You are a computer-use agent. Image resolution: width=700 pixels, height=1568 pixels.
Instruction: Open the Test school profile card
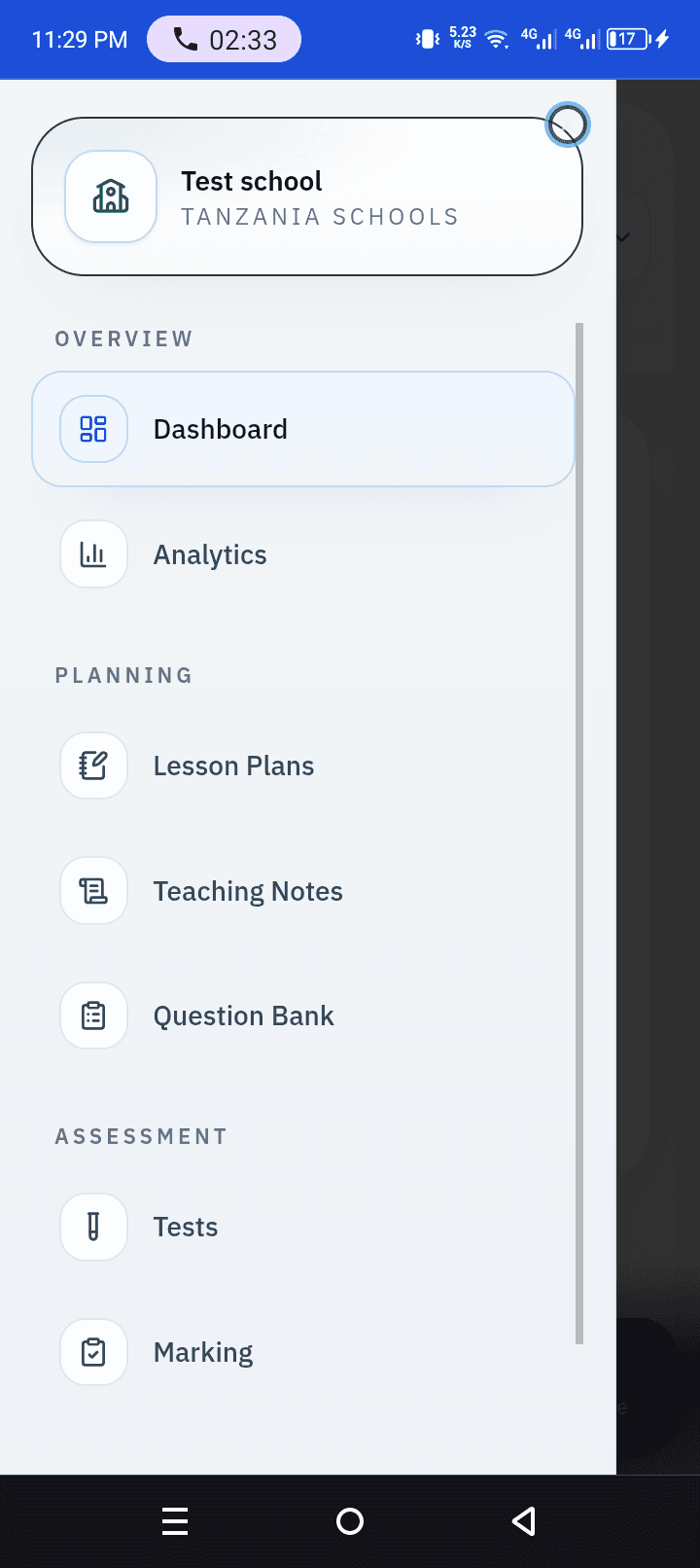(307, 196)
